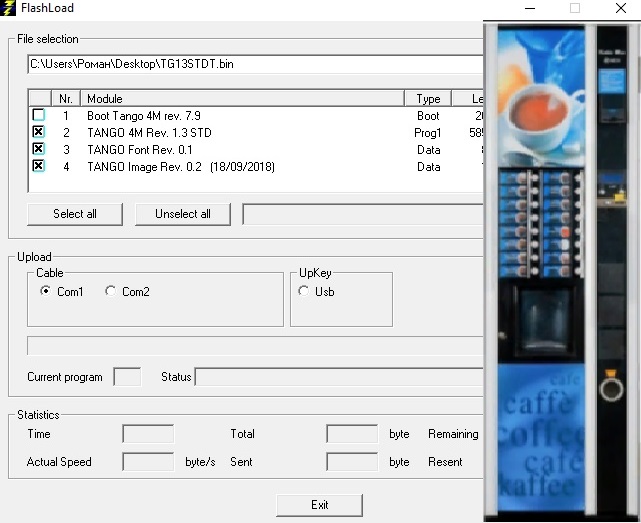This screenshot has width=641, height=523.
Task: Click the Module column header
Action: tap(242, 99)
